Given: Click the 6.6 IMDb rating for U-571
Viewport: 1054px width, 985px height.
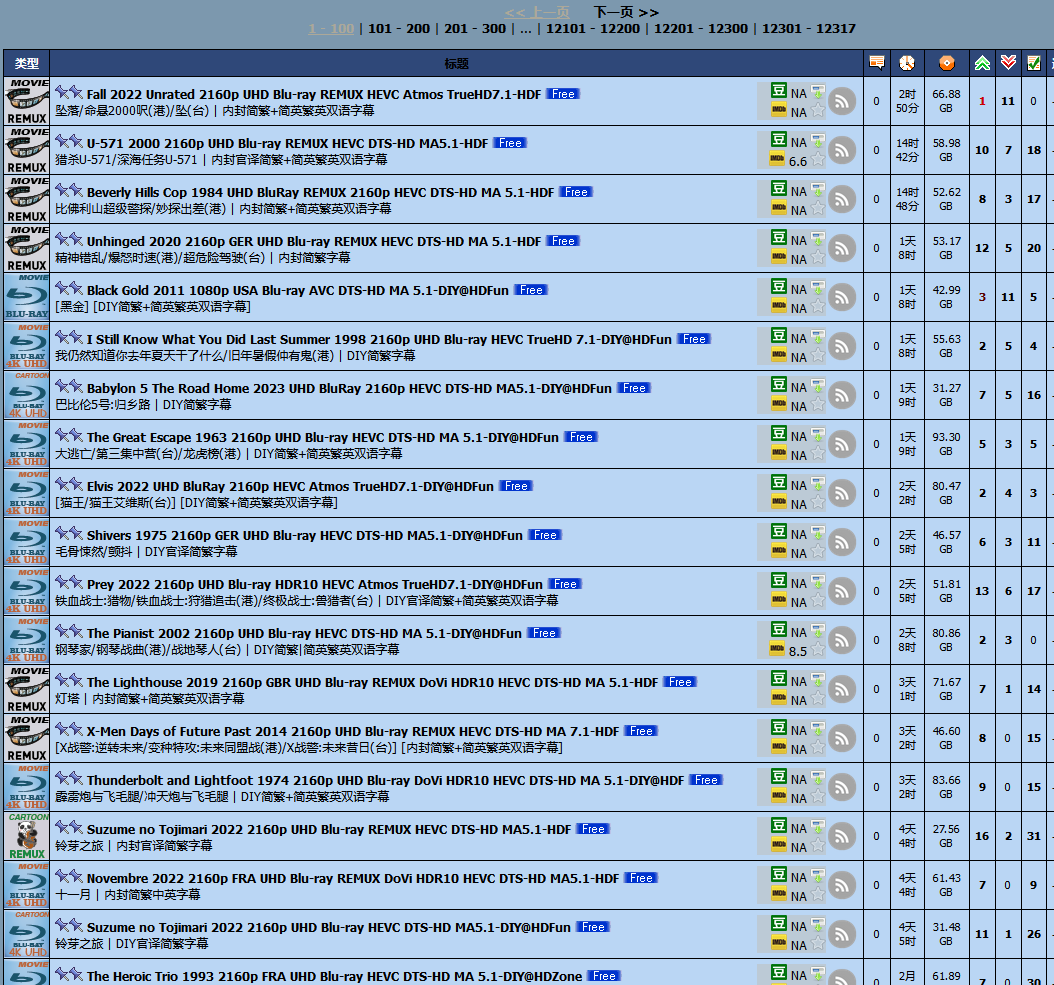Looking at the screenshot, I should pyautogui.click(x=798, y=161).
